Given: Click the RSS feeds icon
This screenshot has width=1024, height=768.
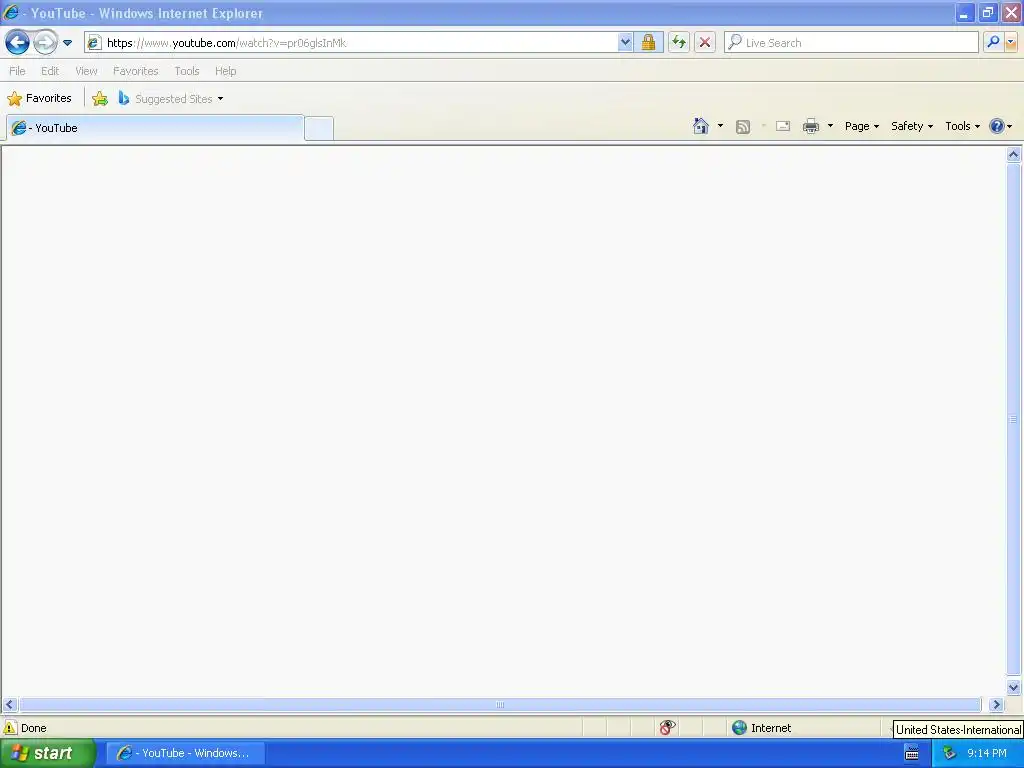Looking at the screenshot, I should click(743, 127).
